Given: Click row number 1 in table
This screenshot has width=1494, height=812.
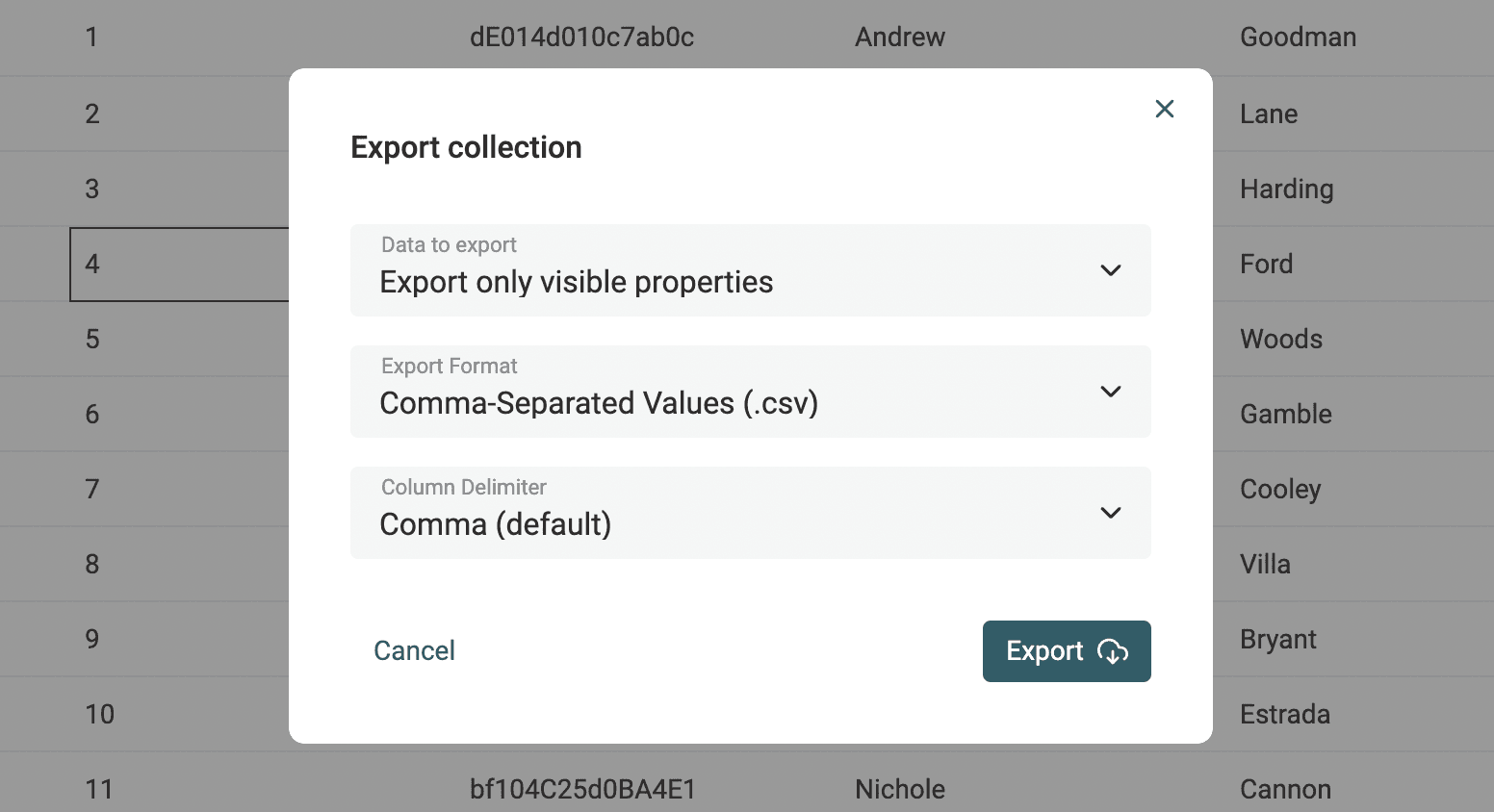Looking at the screenshot, I should [92, 38].
